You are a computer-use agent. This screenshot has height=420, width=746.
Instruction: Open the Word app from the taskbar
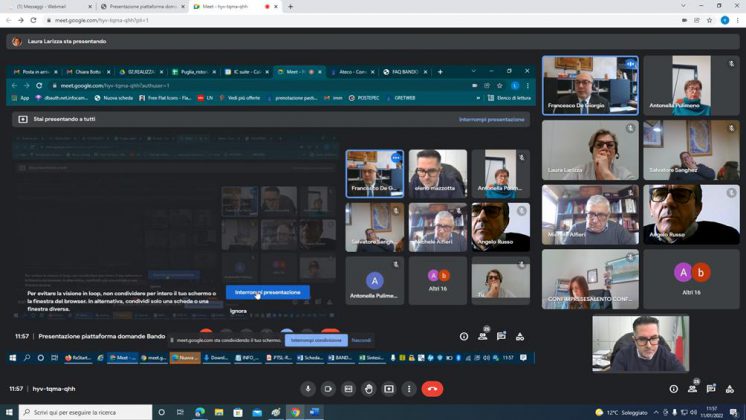pos(314,412)
